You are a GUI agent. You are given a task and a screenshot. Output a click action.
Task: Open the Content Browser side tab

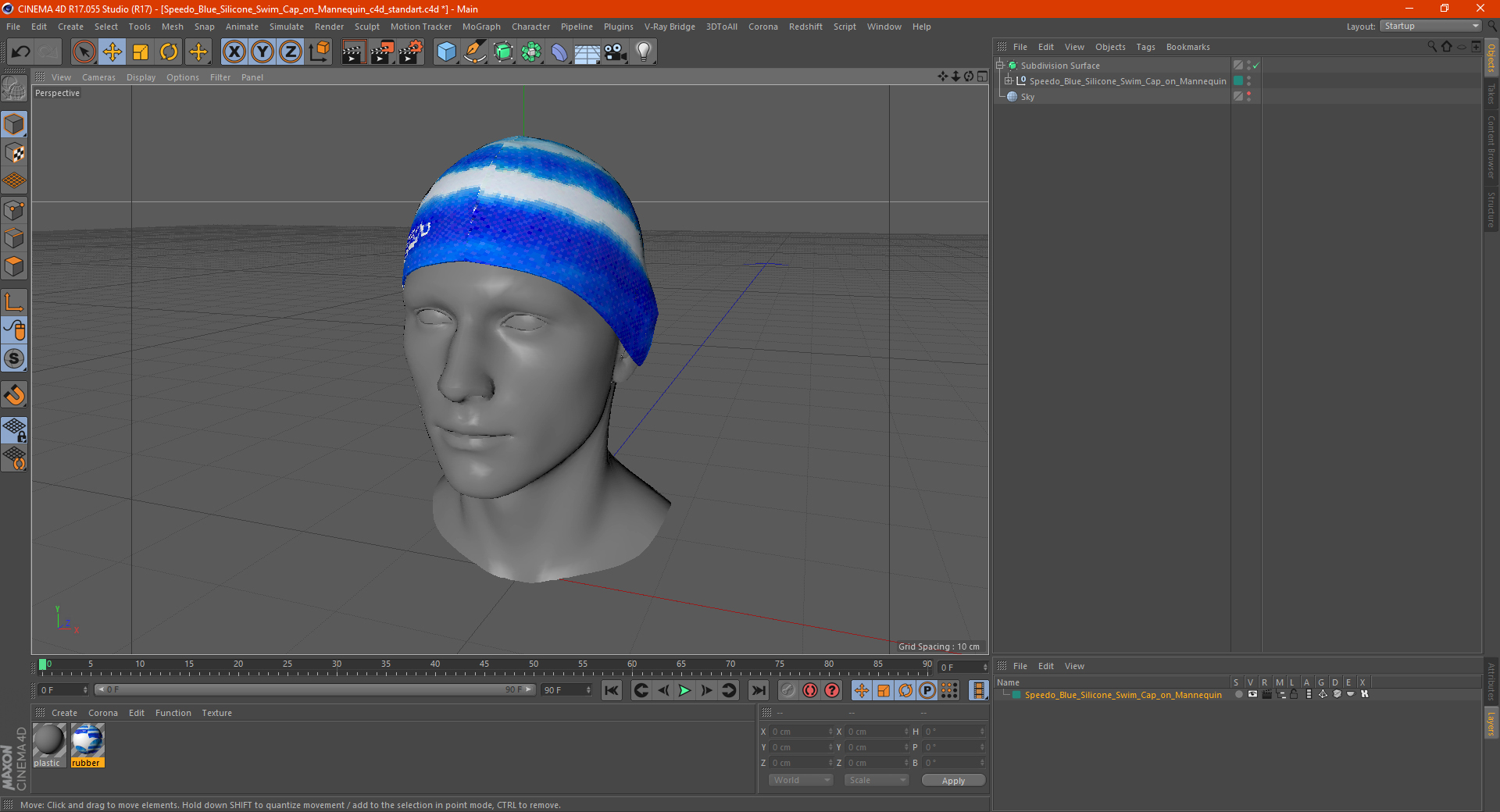coord(1491,148)
